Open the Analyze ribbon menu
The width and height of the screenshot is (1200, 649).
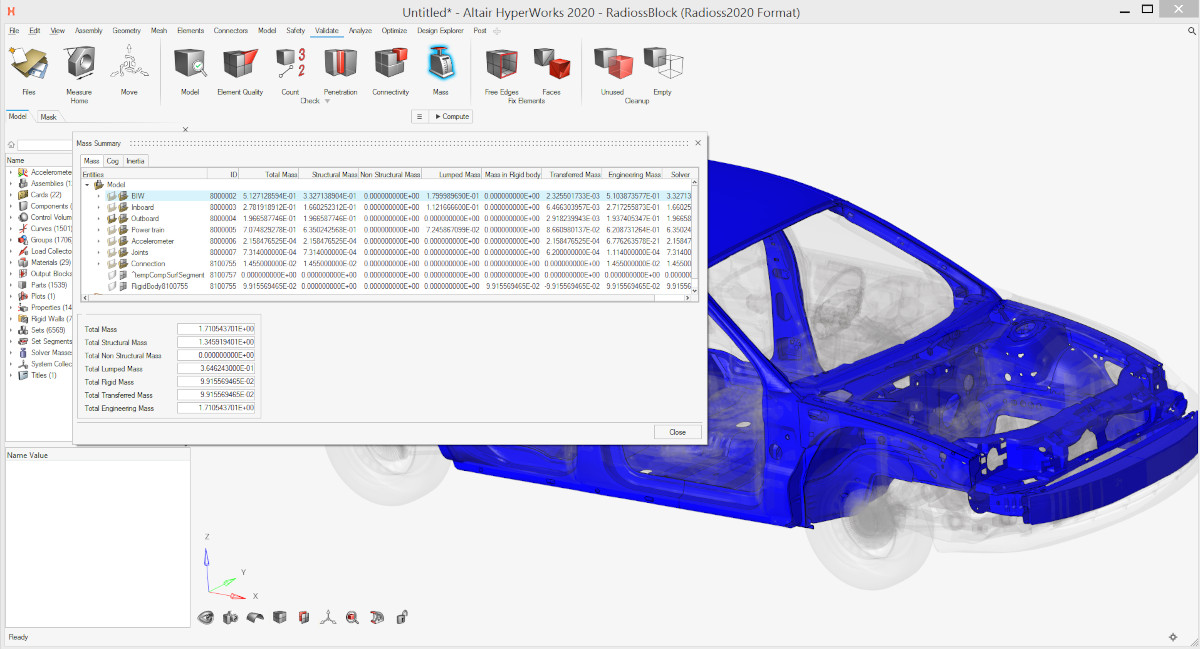(360, 31)
